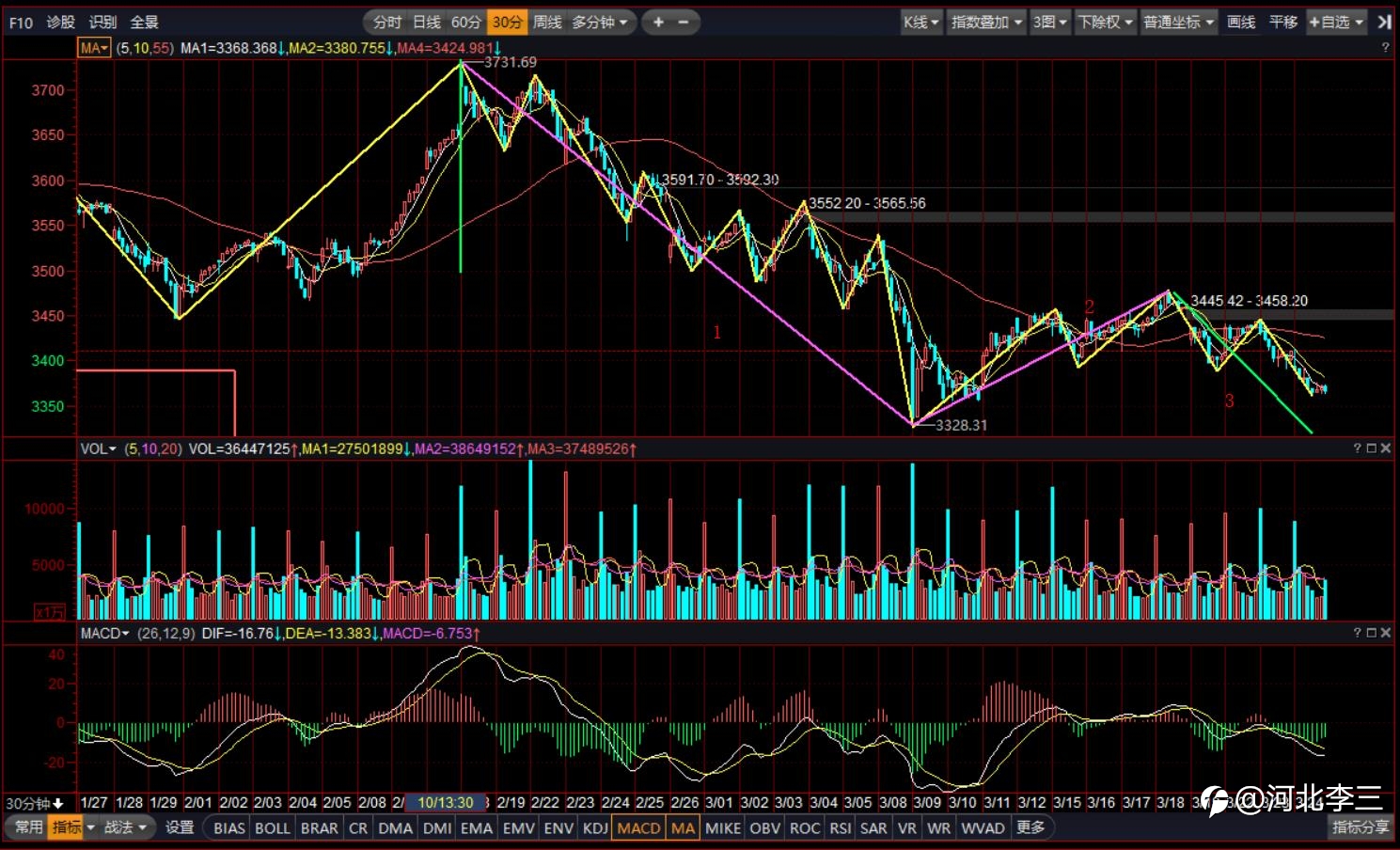
Task: Open the 下除权 adjustment dropdown
Action: (1106, 22)
